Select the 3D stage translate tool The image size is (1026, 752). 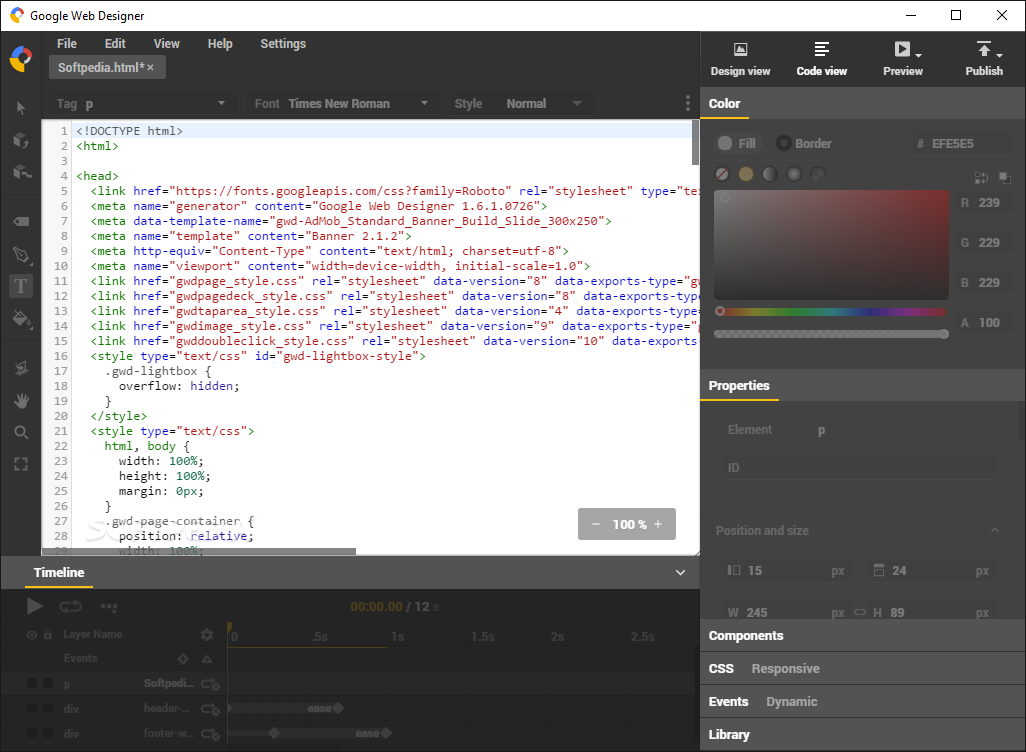[x=22, y=172]
